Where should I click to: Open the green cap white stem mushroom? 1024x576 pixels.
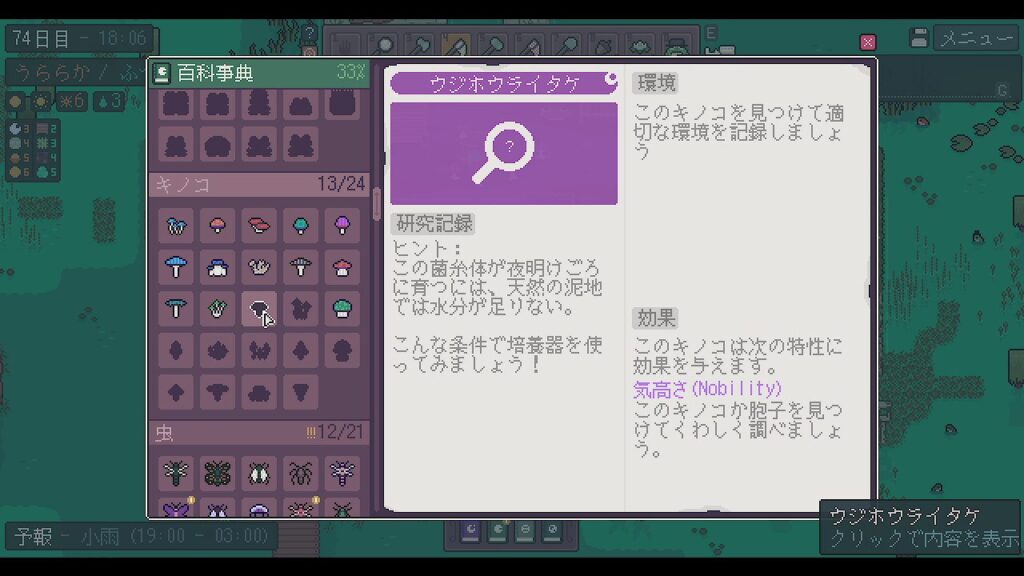point(342,309)
